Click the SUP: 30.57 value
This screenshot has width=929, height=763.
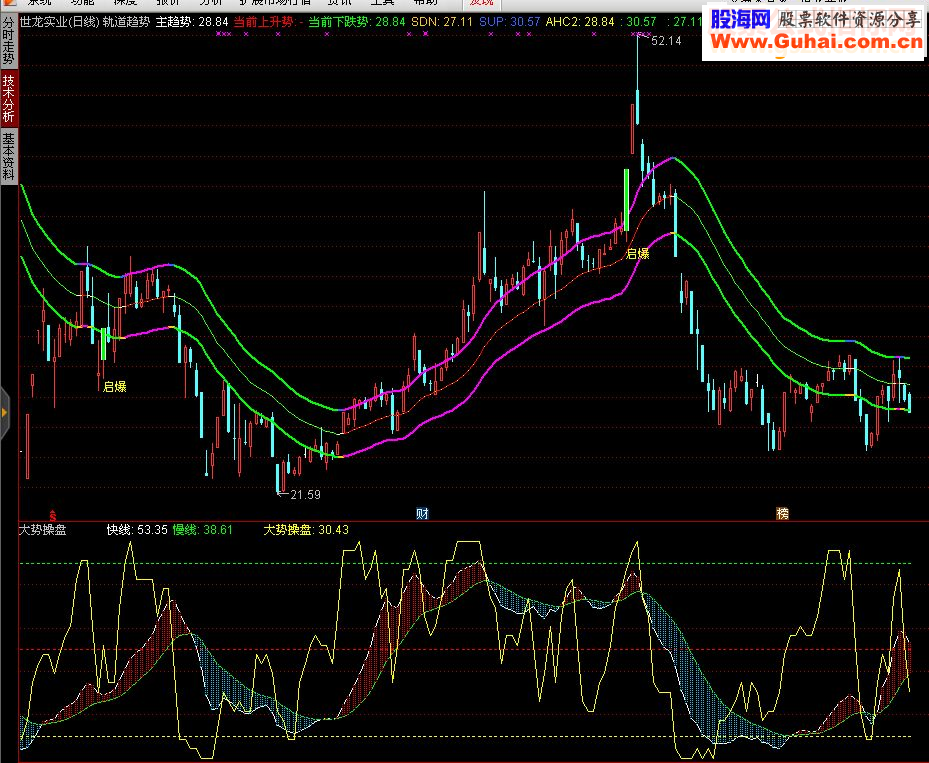(510, 23)
